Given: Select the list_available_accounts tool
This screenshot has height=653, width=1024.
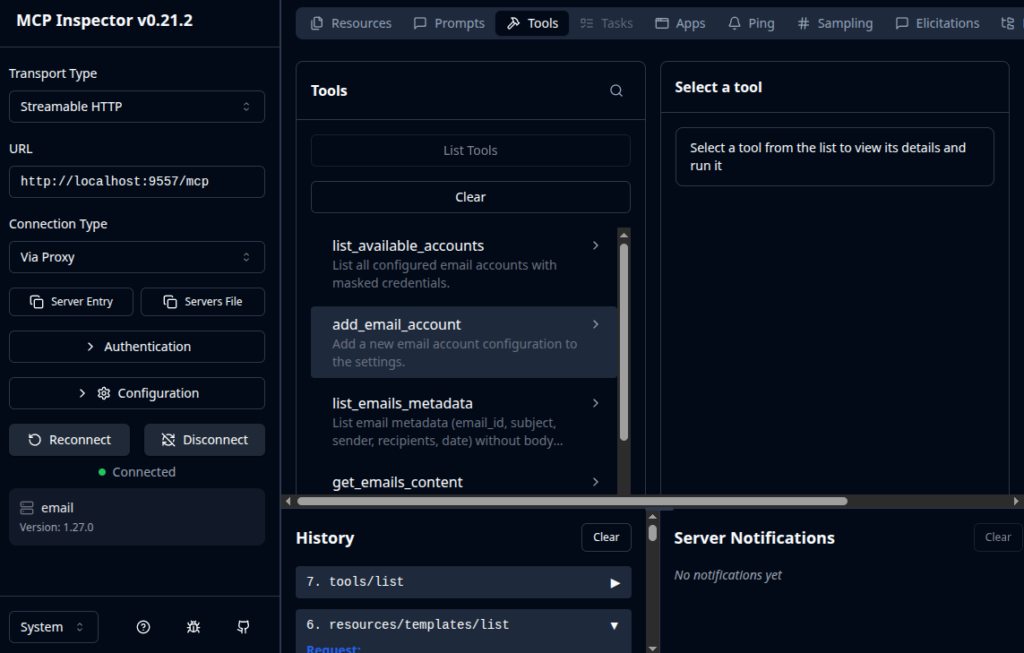Looking at the screenshot, I should 464,264.
